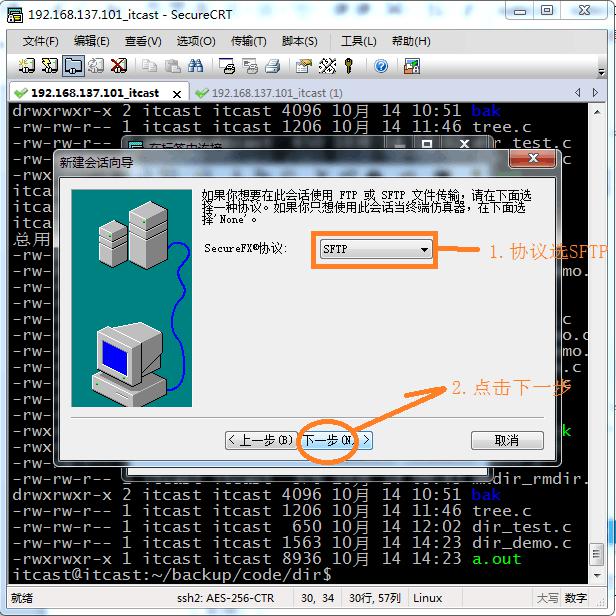The height and width of the screenshot is (616, 616).
Task: Click the 大写 caps lock indicator
Action: (x=547, y=598)
